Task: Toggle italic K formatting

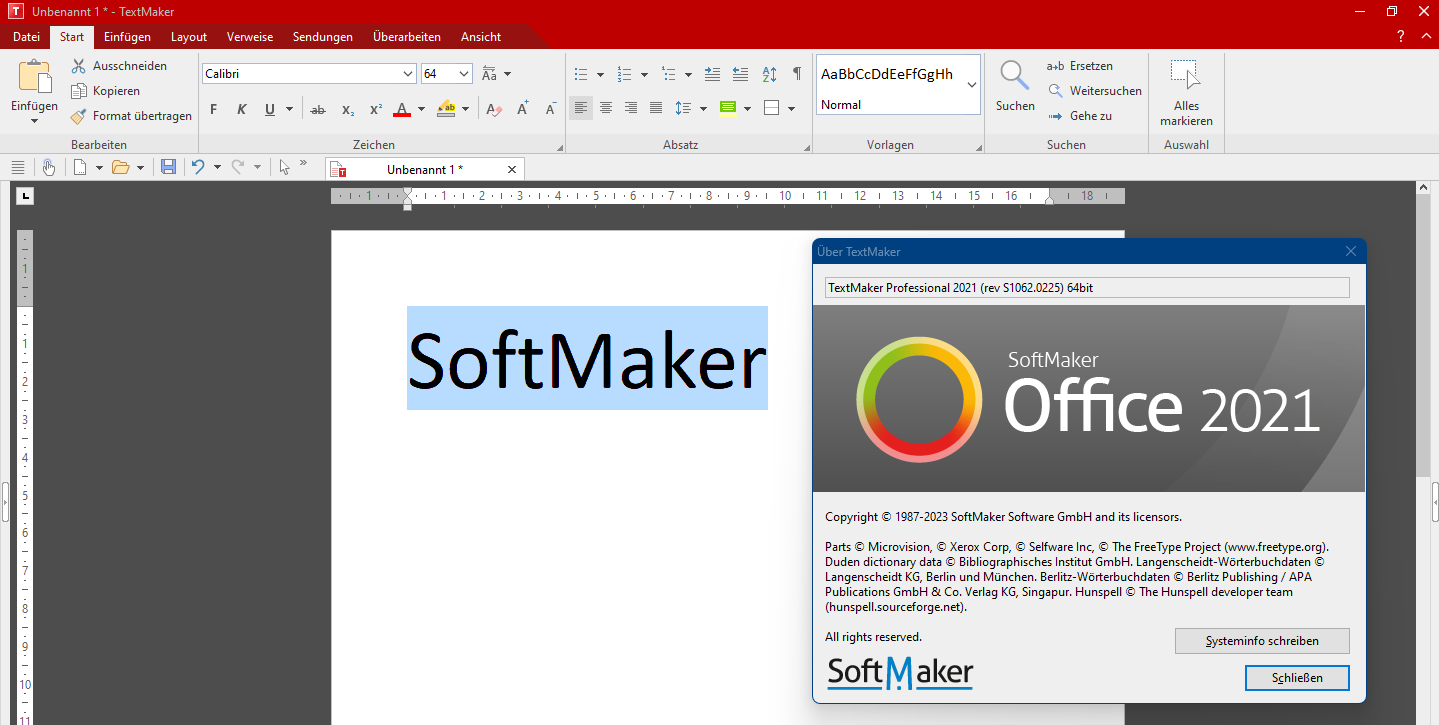Action: click(241, 109)
